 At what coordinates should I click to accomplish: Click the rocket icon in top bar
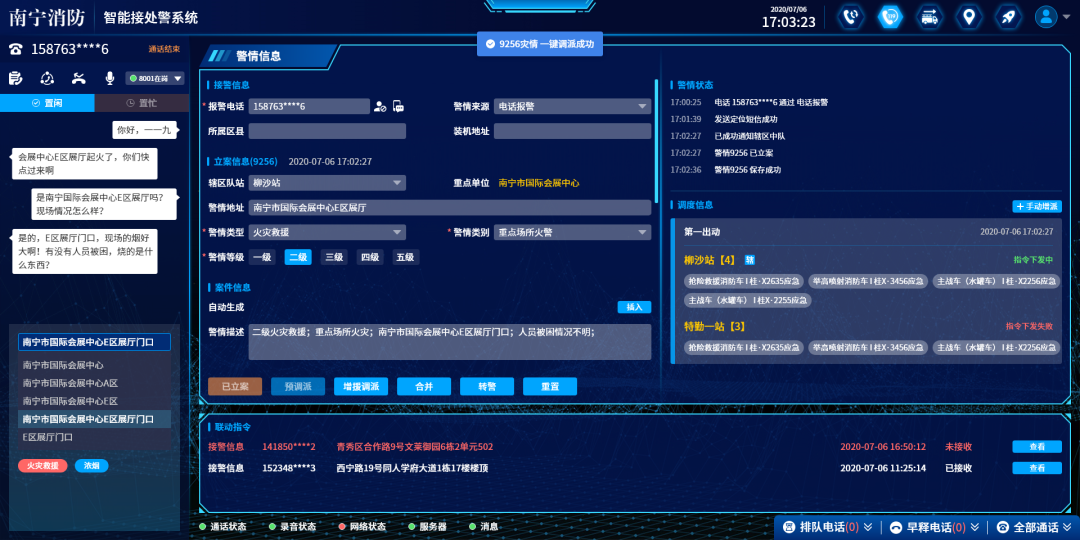pos(1008,17)
